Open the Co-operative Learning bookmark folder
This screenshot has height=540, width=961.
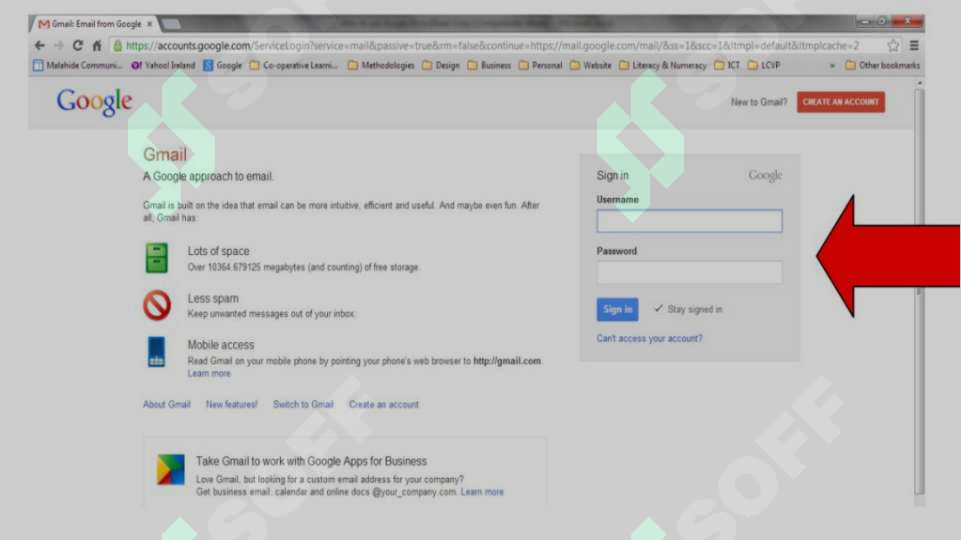tap(294, 65)
